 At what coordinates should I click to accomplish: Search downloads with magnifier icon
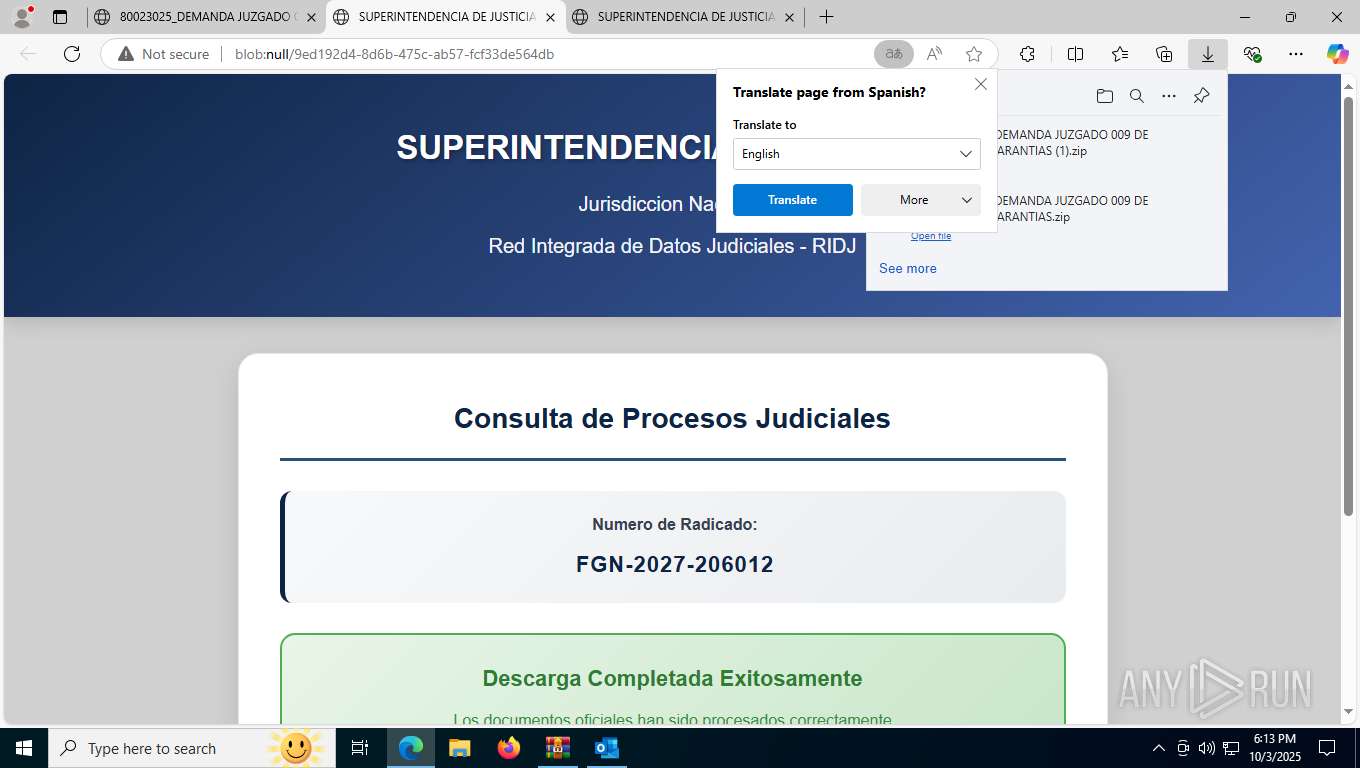click(1137, 96)
